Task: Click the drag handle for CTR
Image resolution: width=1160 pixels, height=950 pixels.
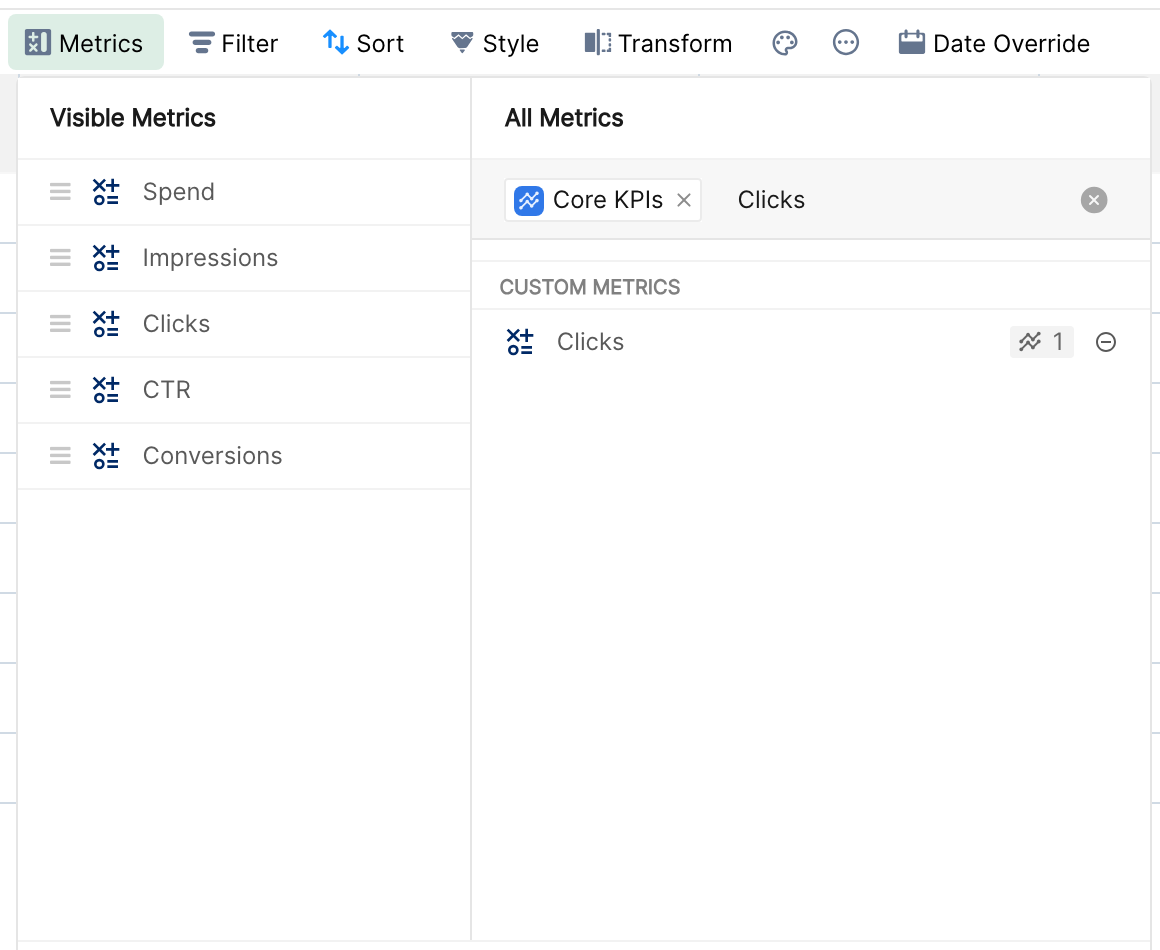Action: click(61, 389)
